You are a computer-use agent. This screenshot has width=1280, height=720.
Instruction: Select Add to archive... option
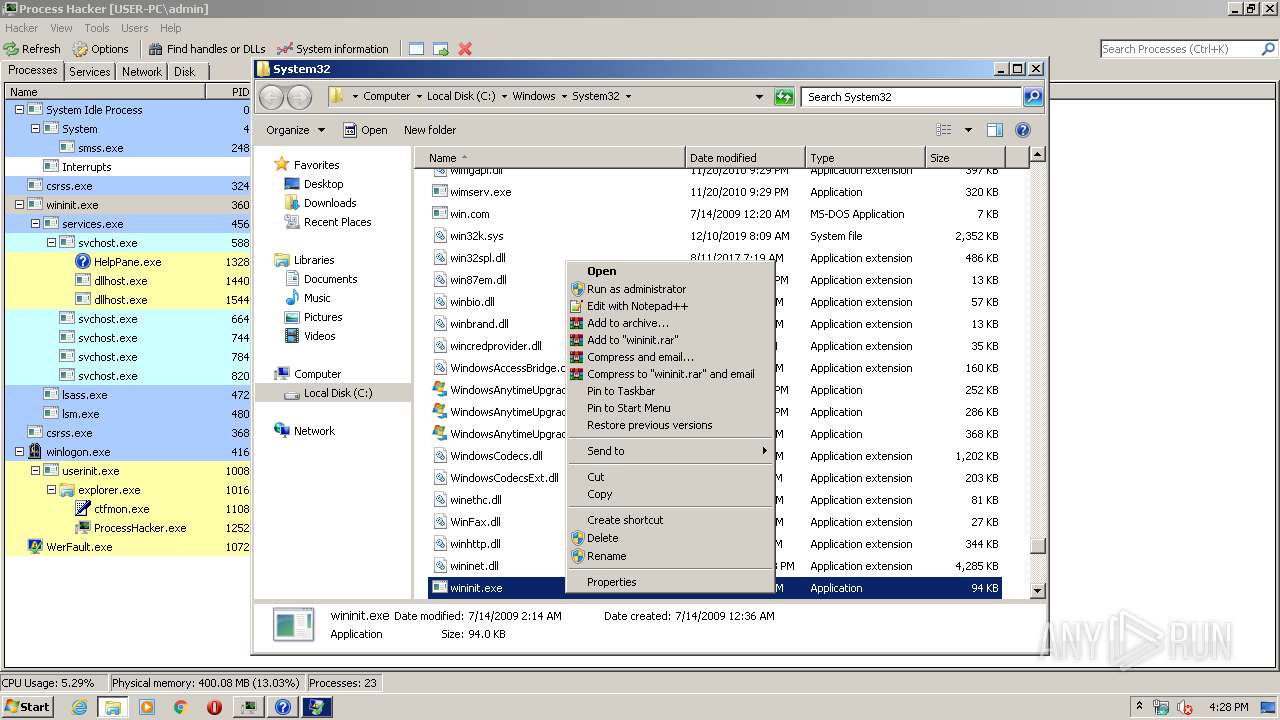[x=670, y=323]
